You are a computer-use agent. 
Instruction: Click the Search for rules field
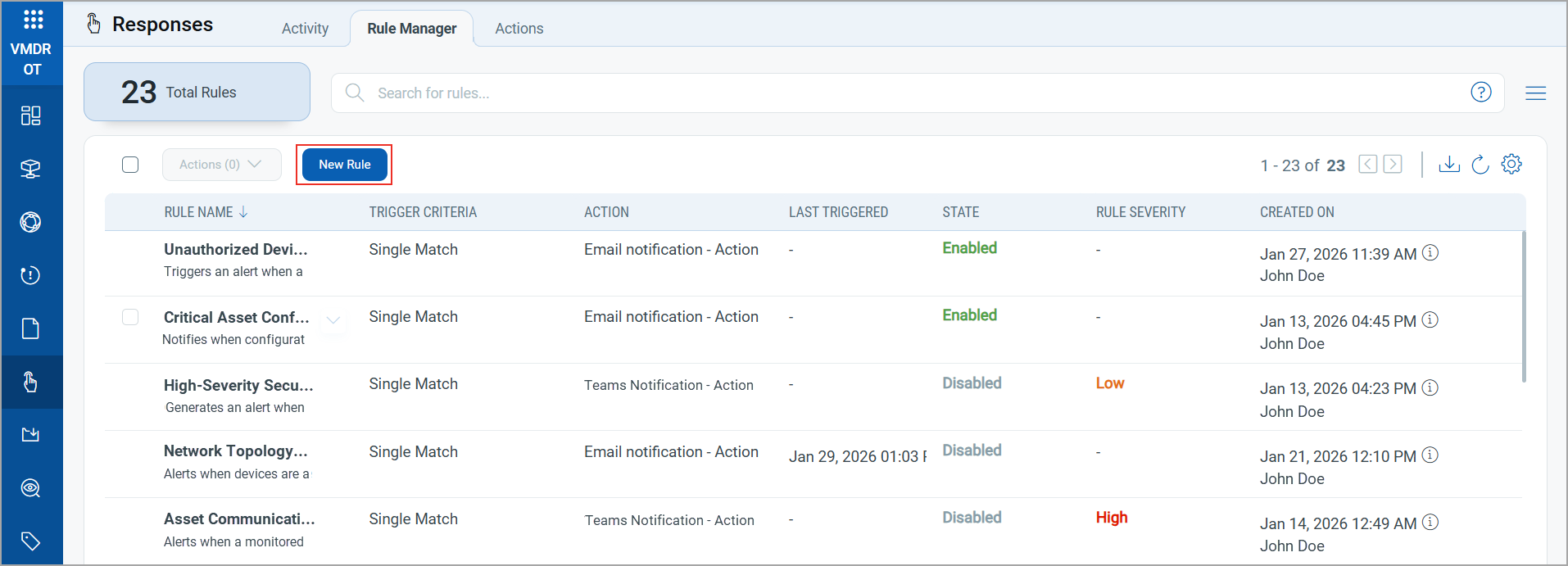click(901, 93)
